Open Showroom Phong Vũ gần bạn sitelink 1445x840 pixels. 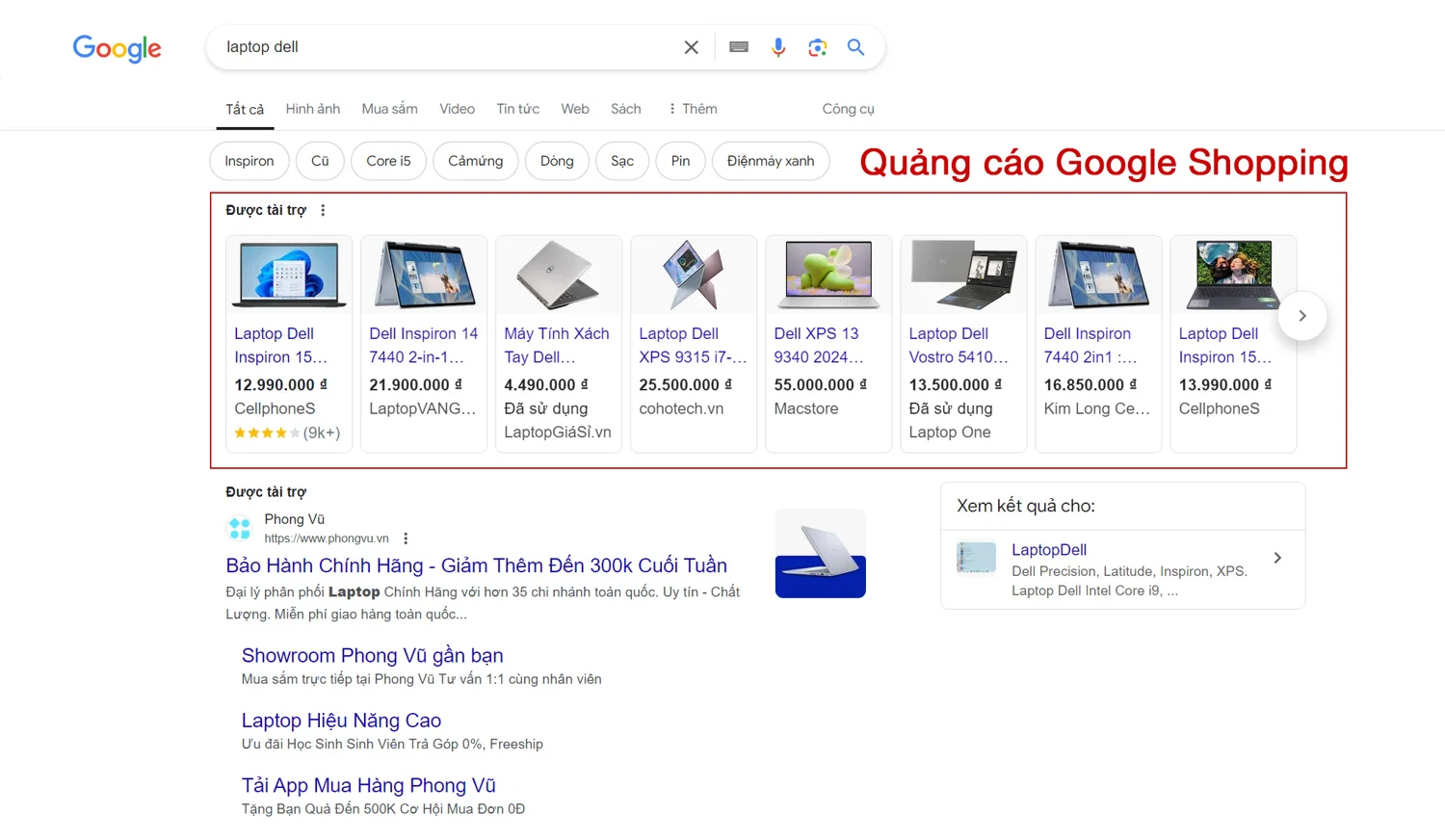[372, 655]
